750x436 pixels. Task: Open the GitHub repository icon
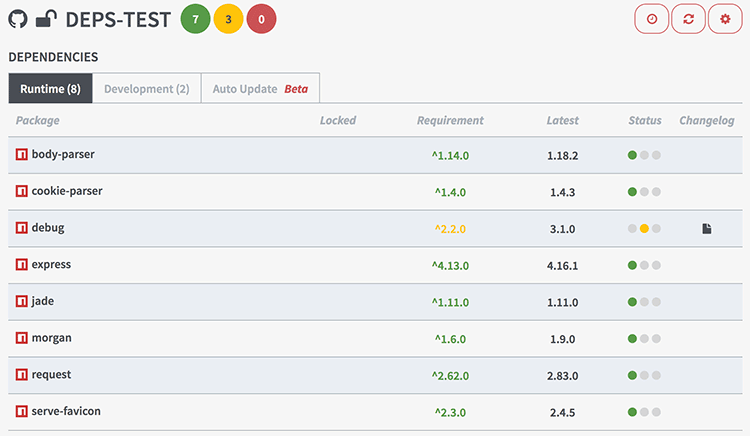pos(18,20)
